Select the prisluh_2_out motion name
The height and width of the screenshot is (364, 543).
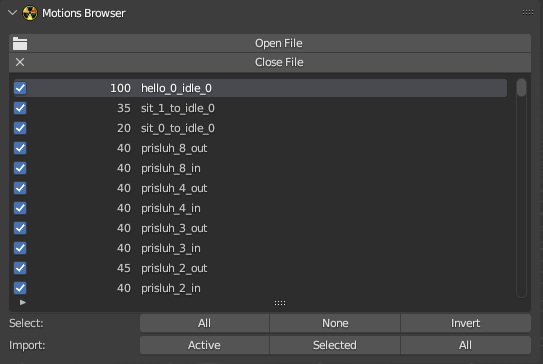tap(174, 268)
